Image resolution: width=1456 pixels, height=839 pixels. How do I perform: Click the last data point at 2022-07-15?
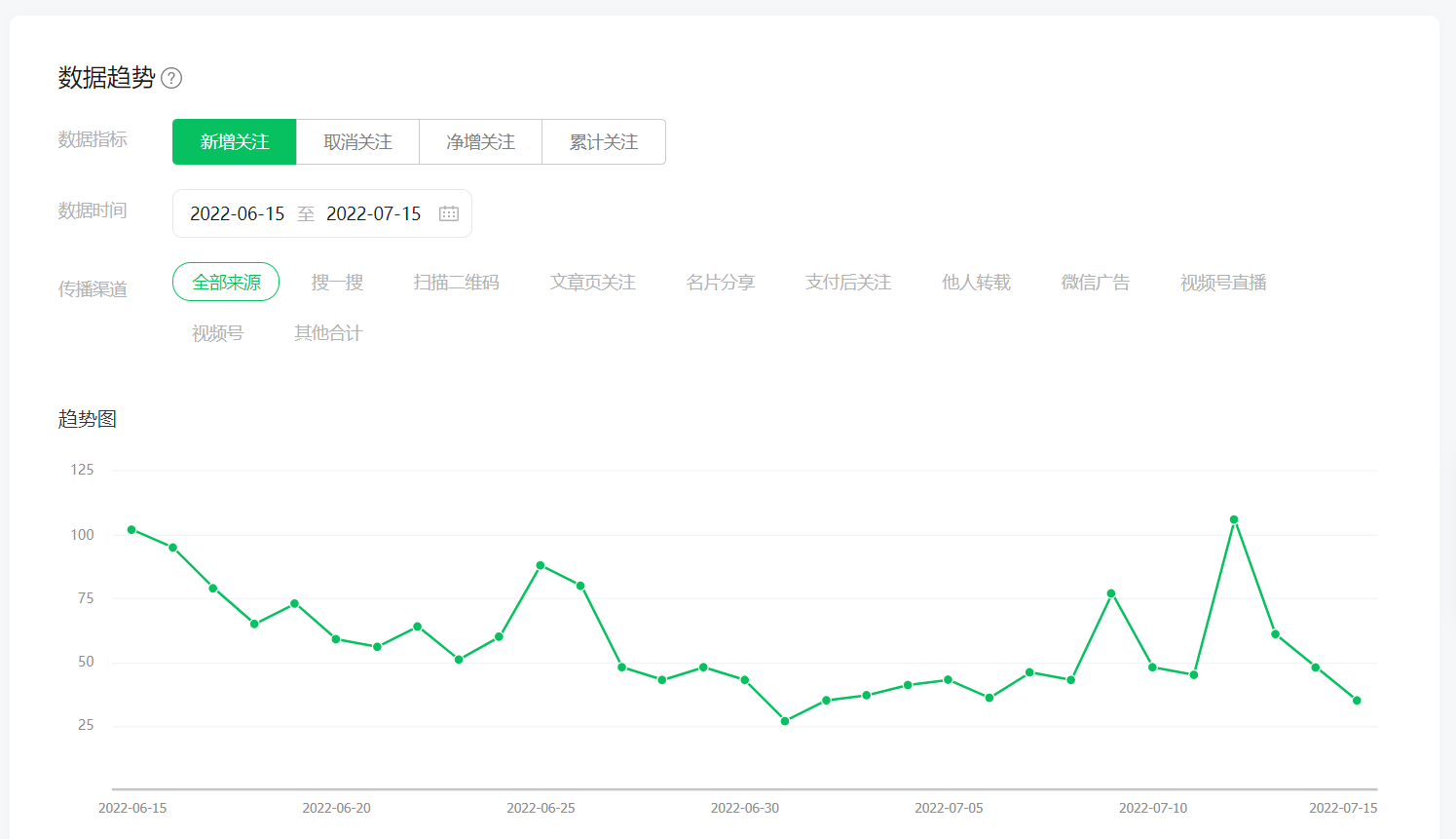1357,701
